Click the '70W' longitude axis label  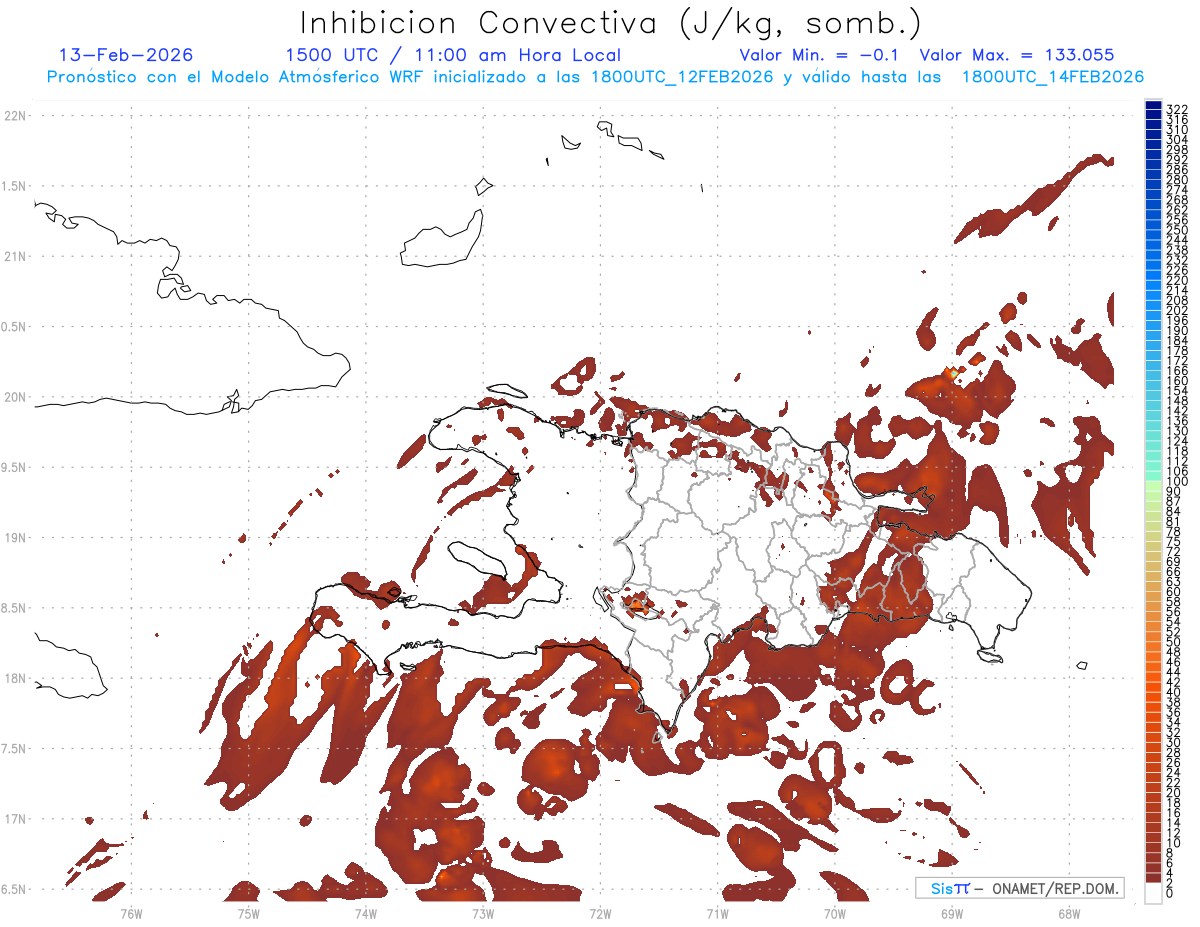point(835,912)
